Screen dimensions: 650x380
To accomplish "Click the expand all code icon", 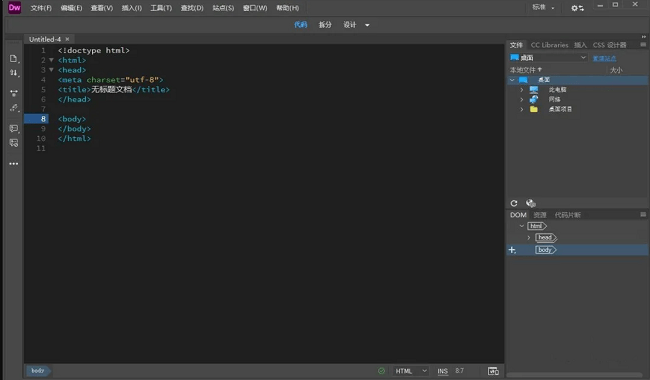I will point(14,93).
